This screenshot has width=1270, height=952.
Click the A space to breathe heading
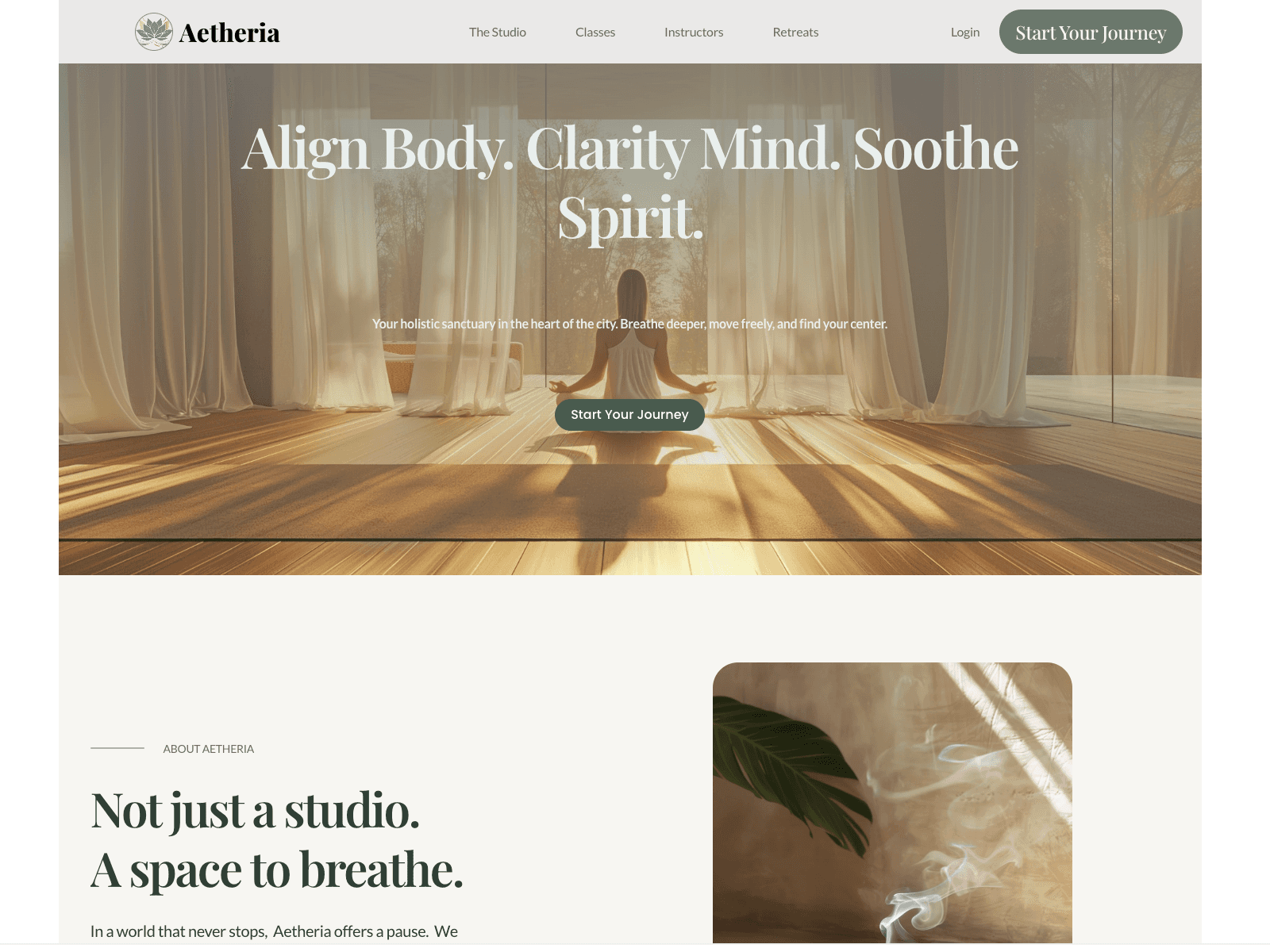[x=276, y=870]
